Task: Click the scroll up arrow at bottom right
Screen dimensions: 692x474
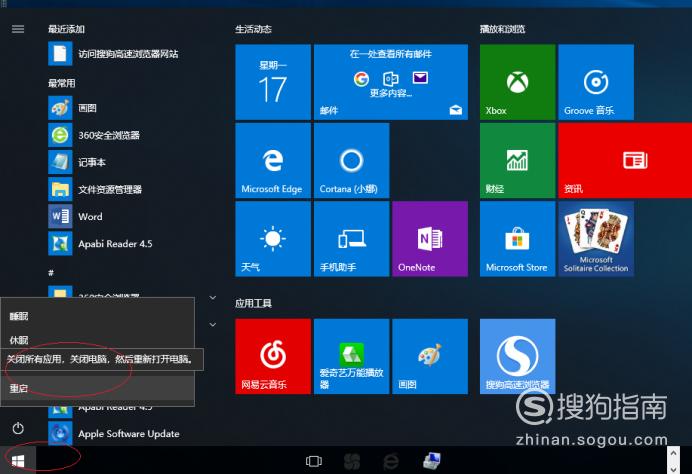Action: click(673, 453)
